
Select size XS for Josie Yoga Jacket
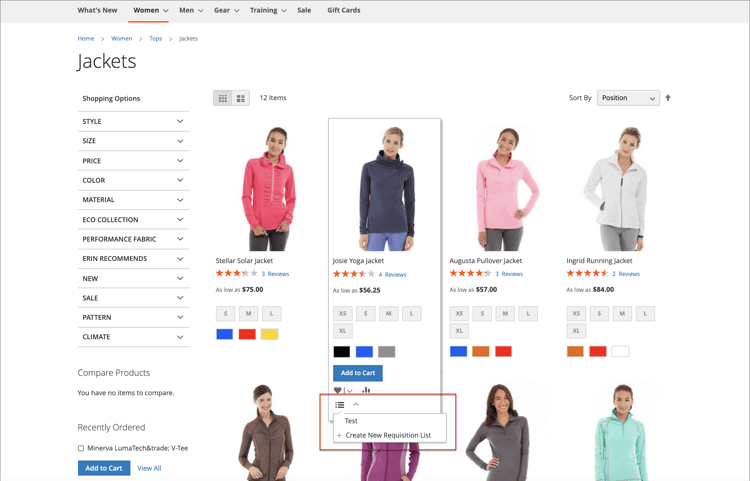click(x=342, y=314)
